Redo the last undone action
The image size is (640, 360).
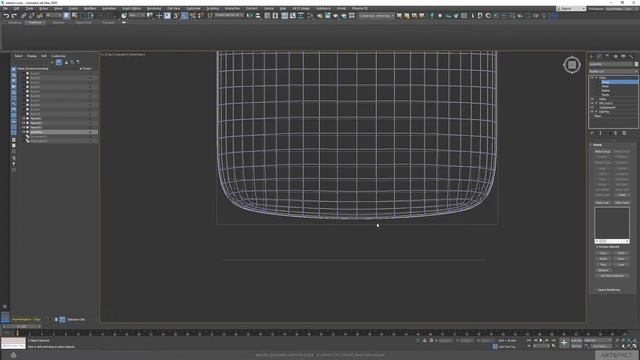click(14, 16)
